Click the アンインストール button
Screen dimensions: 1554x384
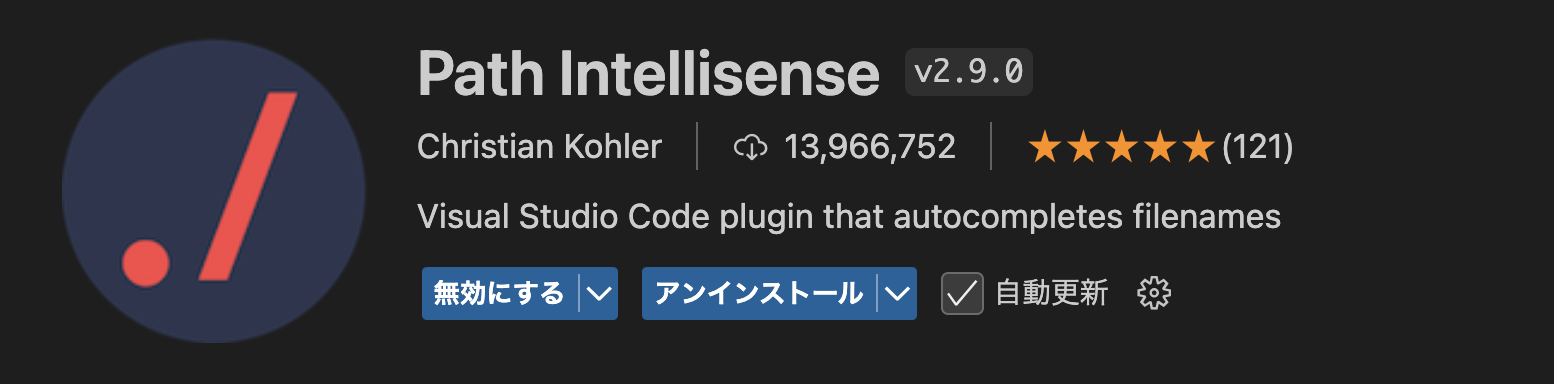point(760,294)
